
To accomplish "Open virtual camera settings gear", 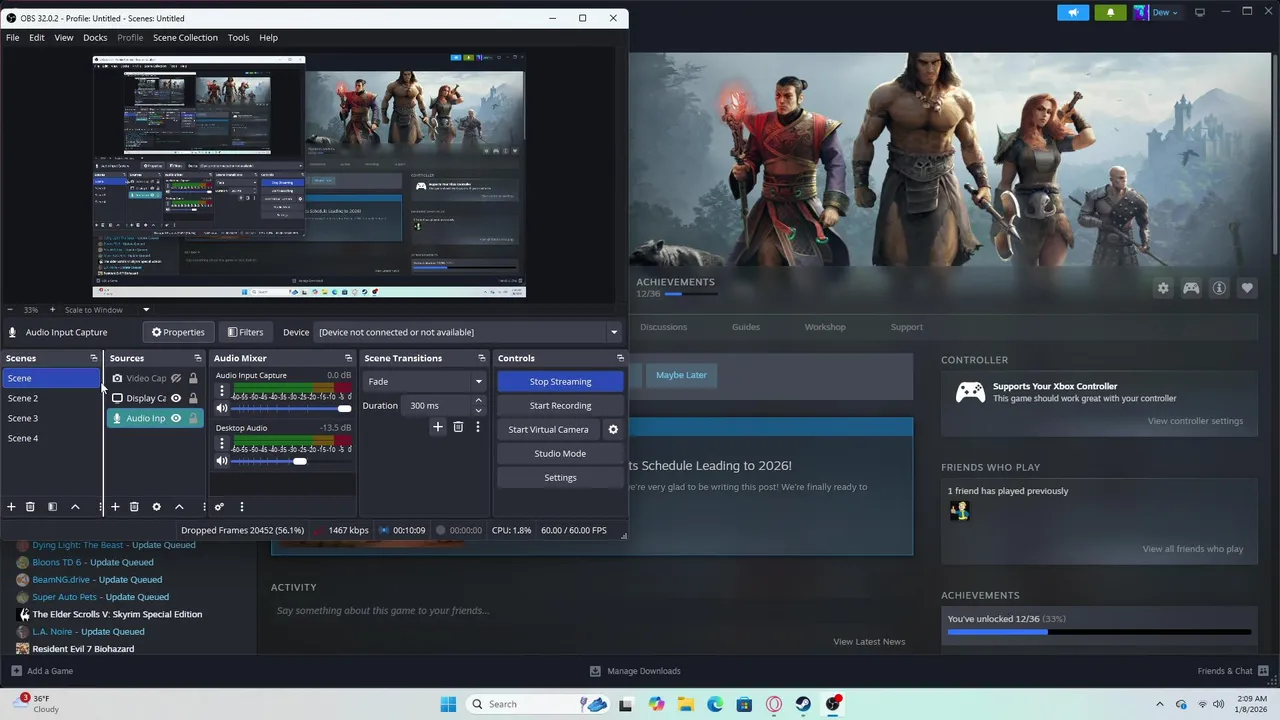I will click(613, 430).
